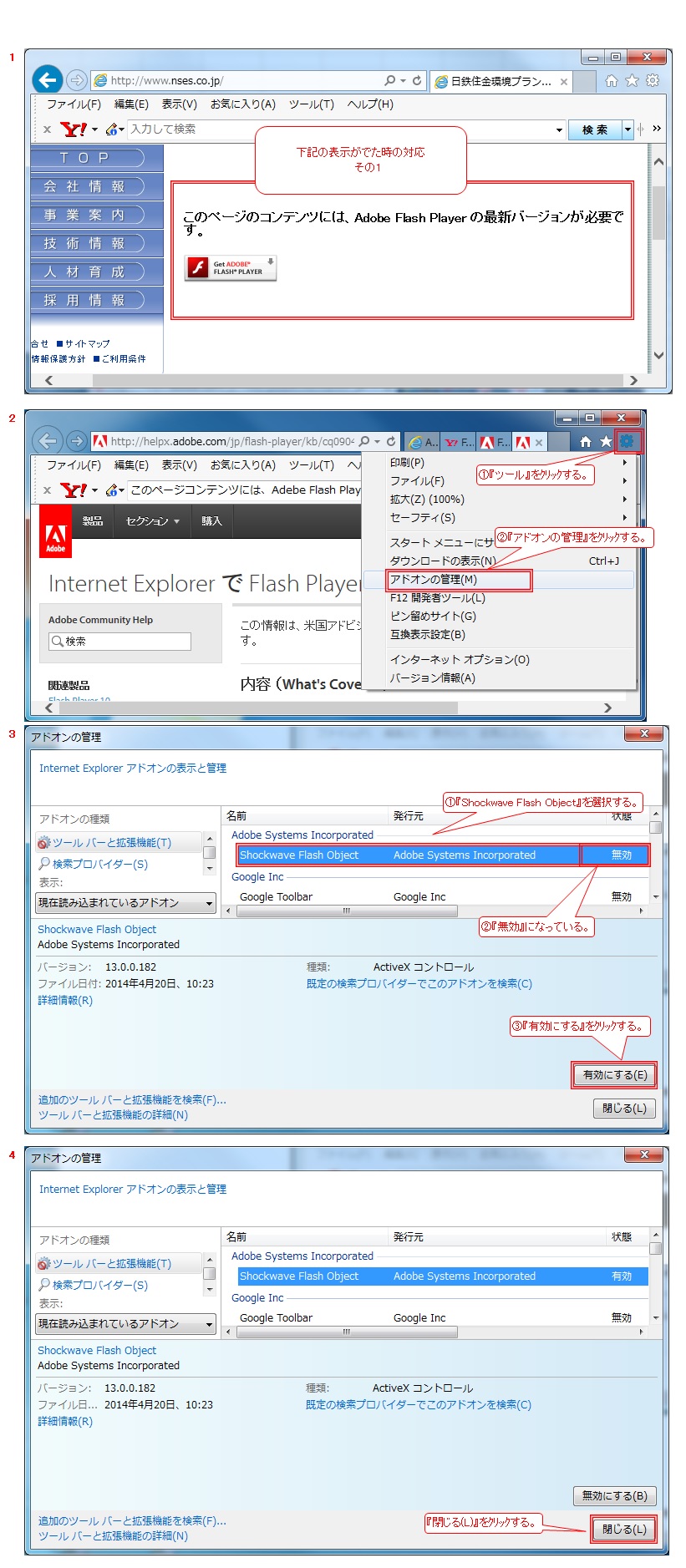Select 印刷(P) in the gear dropdown menu
Image resolution: width=686 pixels, height=1568 pixels.
point(498,463)
